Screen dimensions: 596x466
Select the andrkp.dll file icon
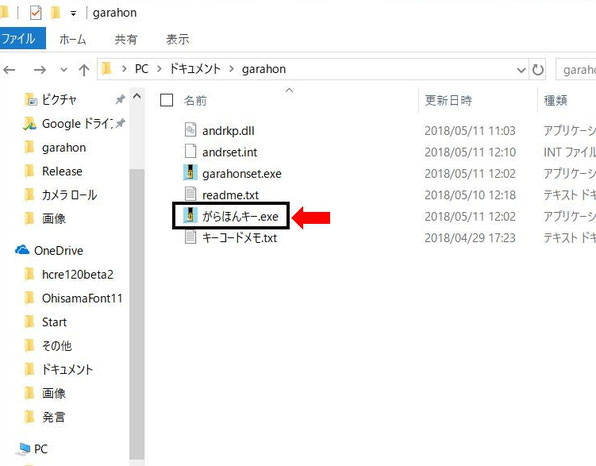click(x=190, y=130)
